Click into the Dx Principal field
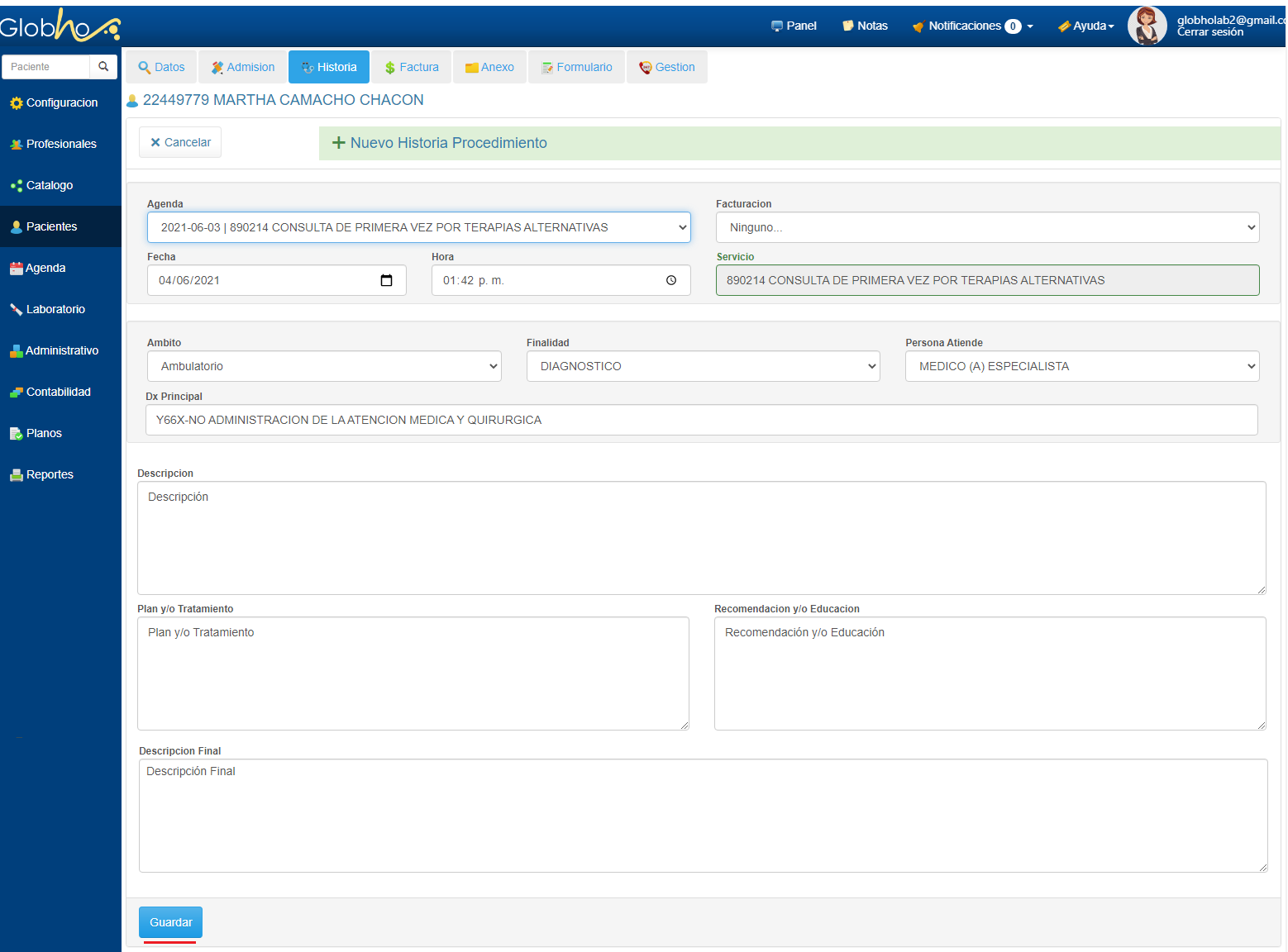The width and height of the screenshot is (1288, 952). point(701,420)
